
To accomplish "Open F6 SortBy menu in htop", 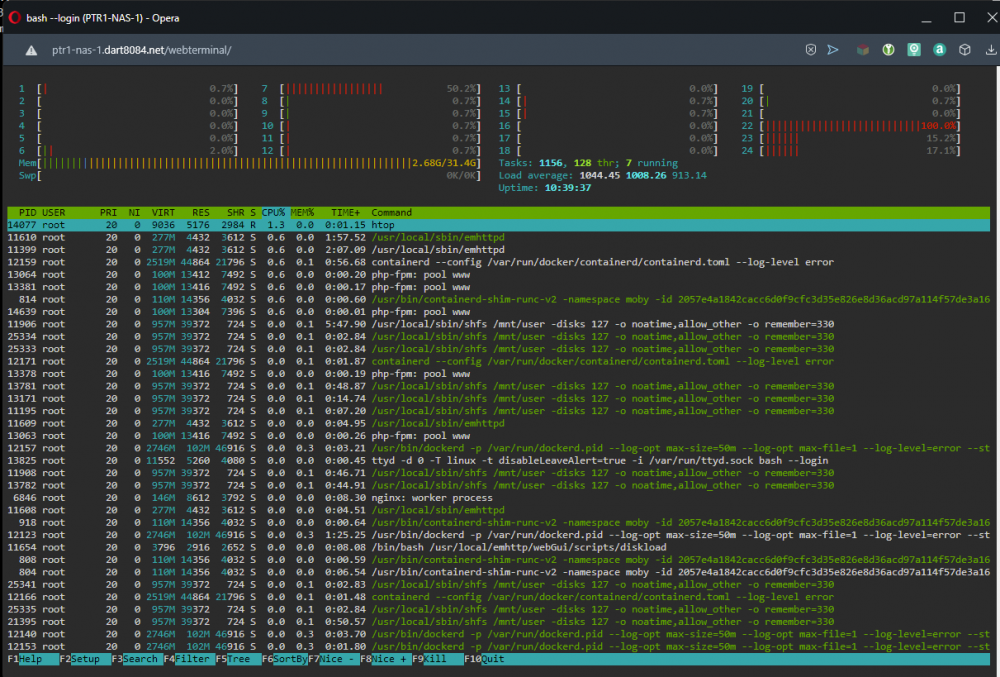I will 285,659.
